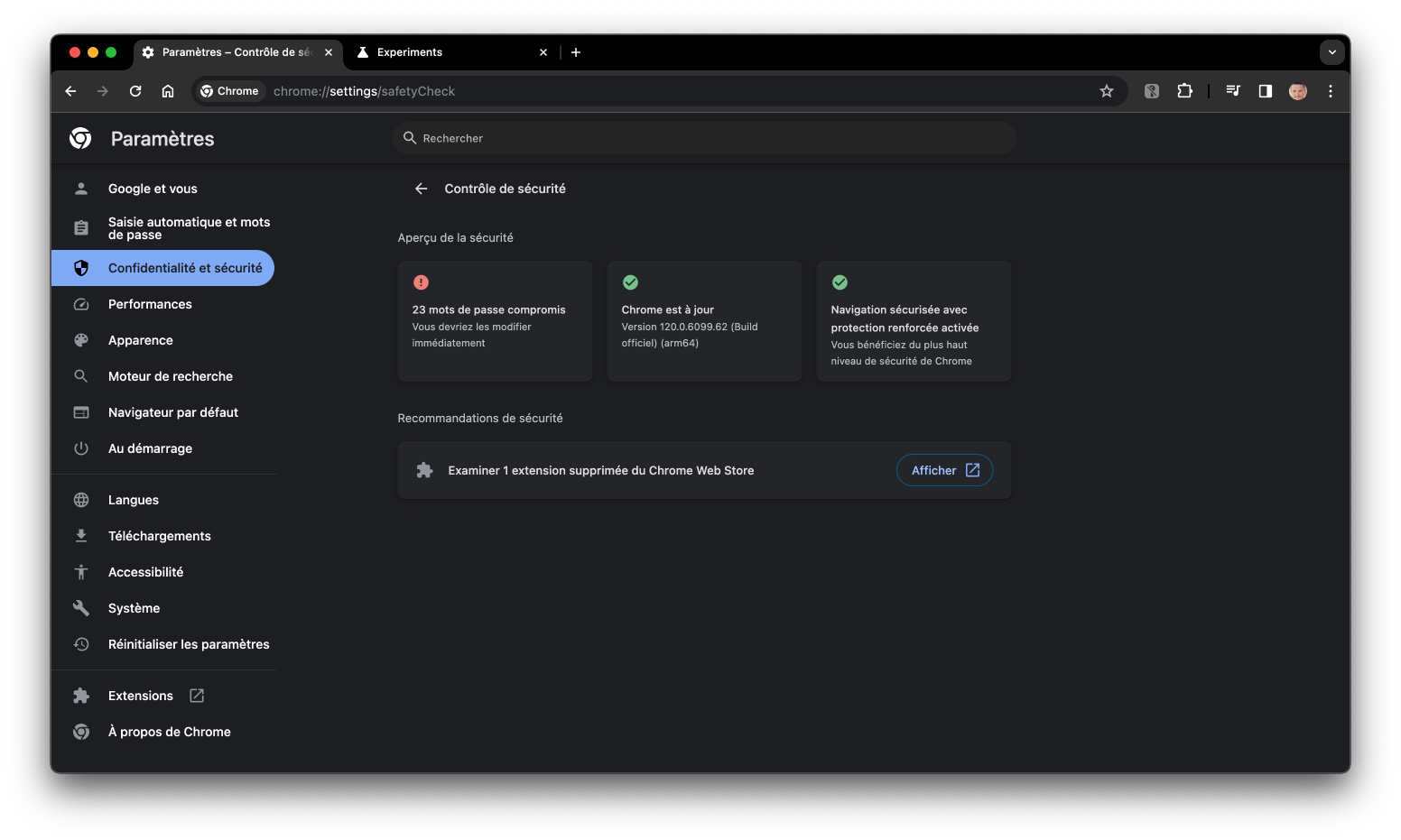
Task: Click the green check on Chrome est à jour
Action: [x=630, y=282]
